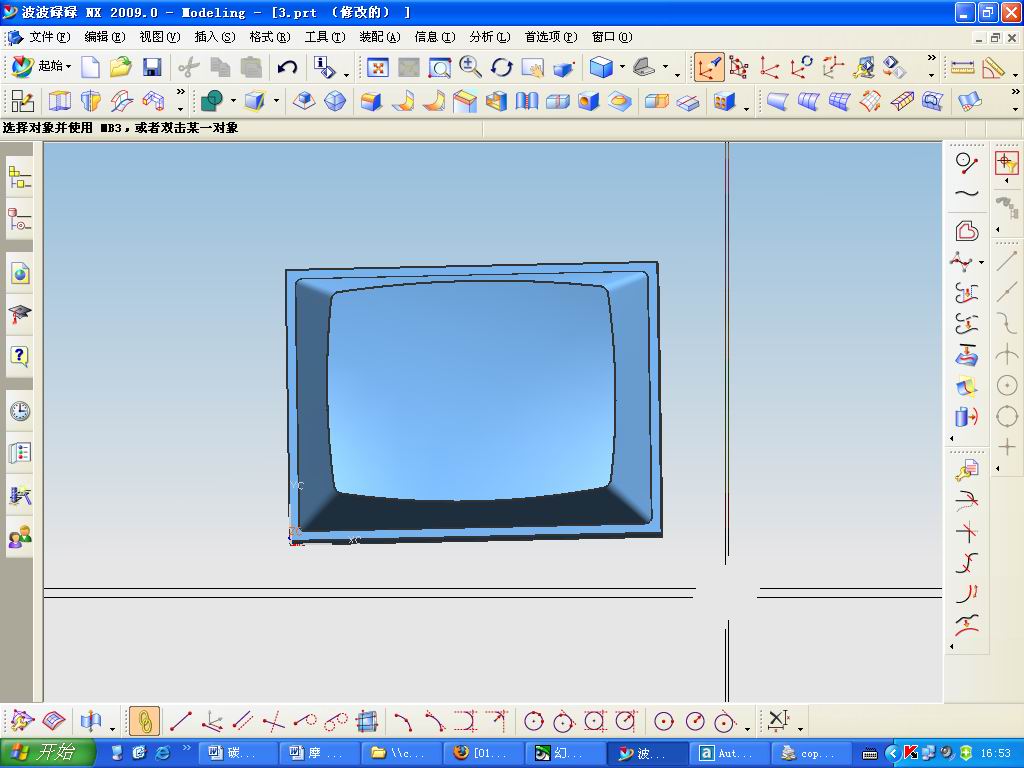
Task: Open the 插入(S) Insert menu
Action: [x=215, y=37]
